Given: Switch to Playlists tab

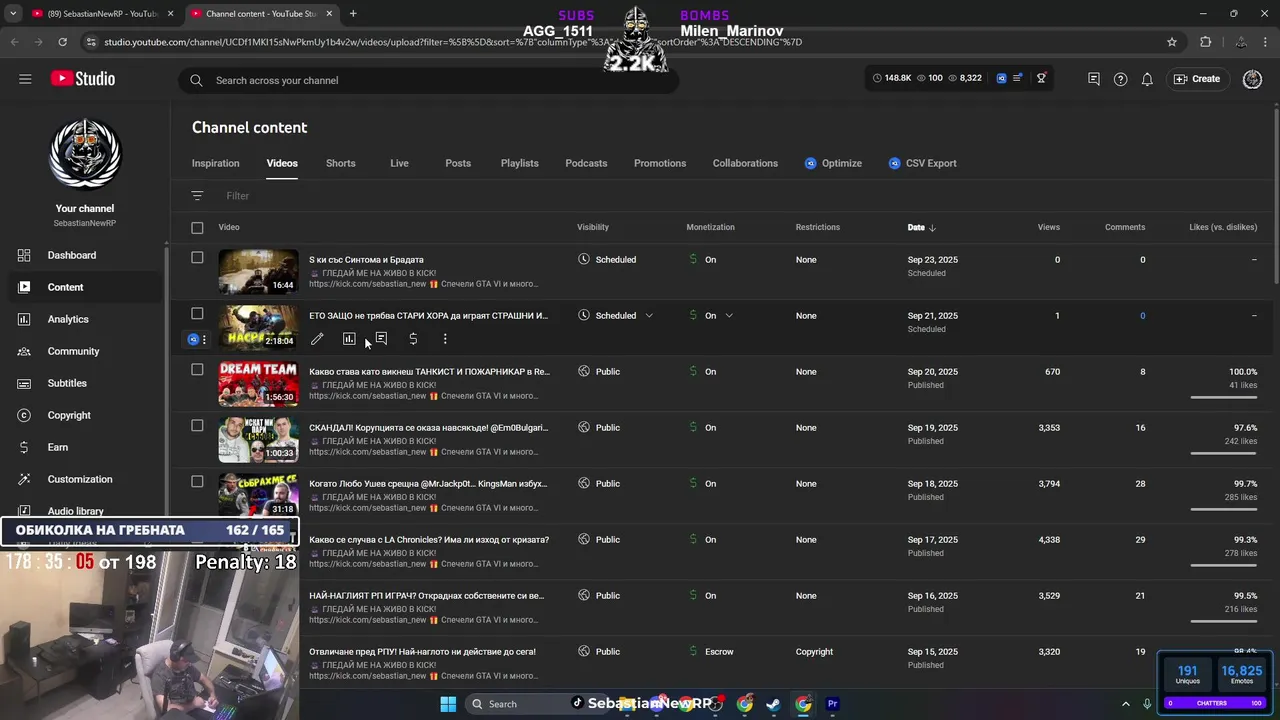Looking at the screenshot, I should click(519, 163).
